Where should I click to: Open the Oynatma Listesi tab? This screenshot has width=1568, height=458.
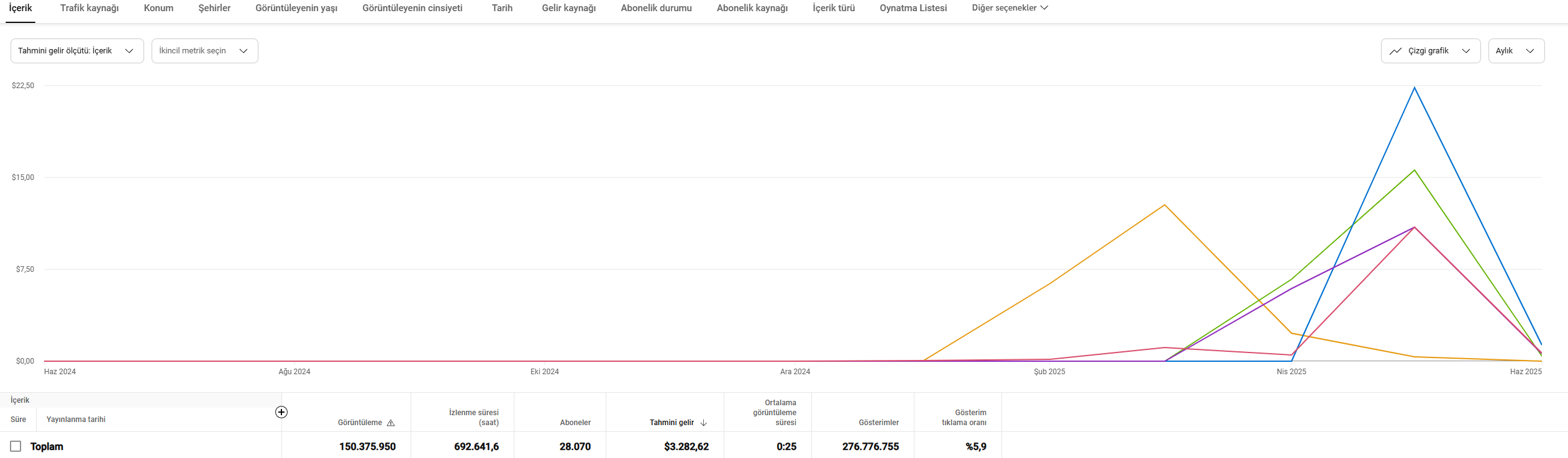click(x=913, y=8)
